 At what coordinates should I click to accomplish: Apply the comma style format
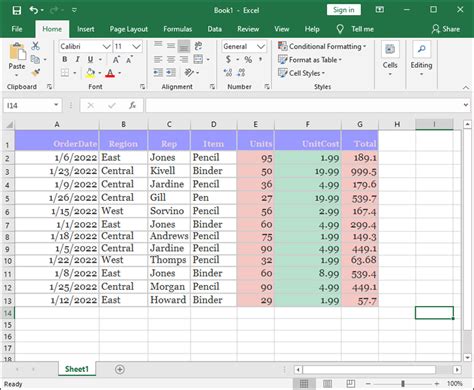click(260, 60)
